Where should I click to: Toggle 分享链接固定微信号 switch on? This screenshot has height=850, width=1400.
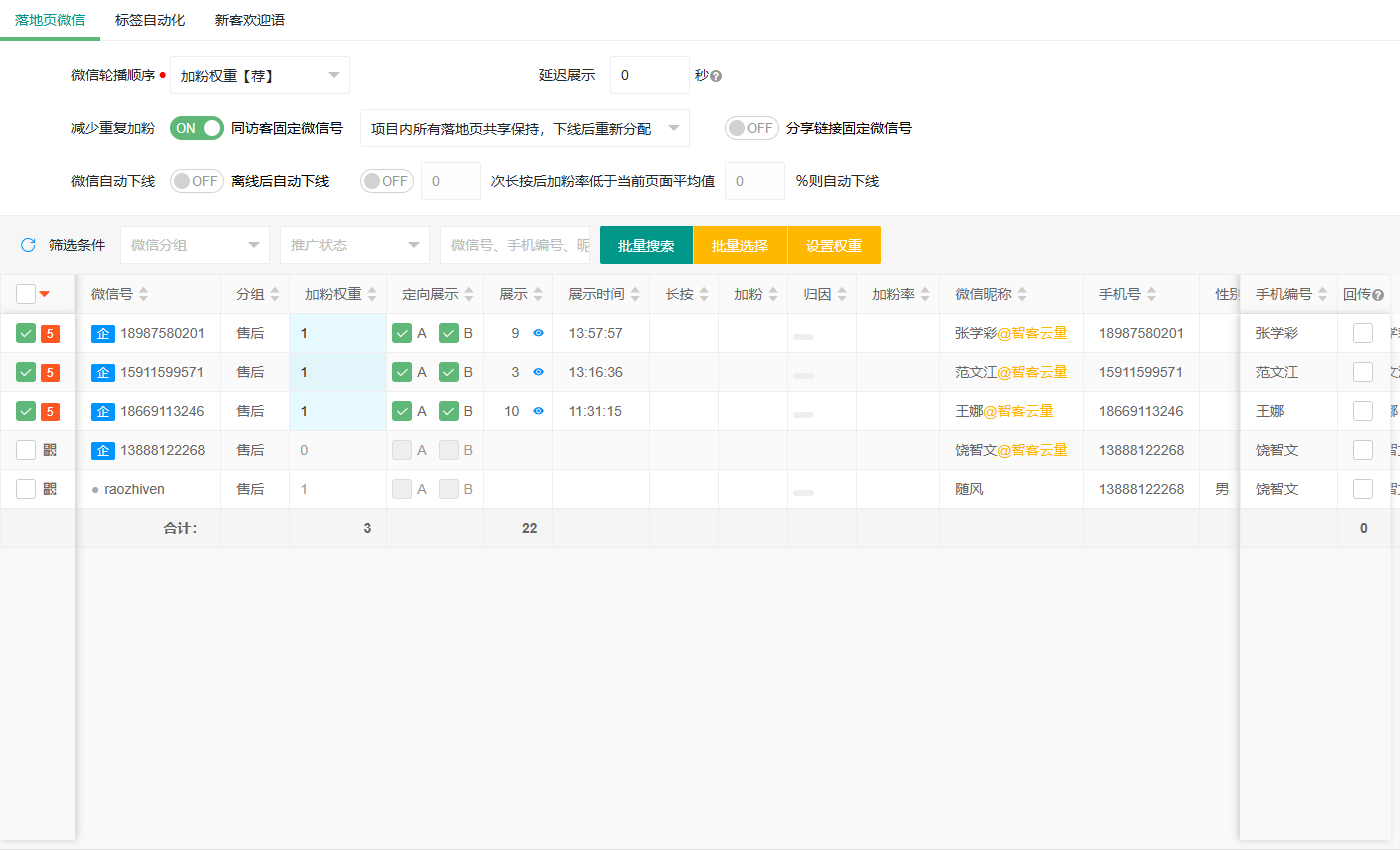pos(752,128)
